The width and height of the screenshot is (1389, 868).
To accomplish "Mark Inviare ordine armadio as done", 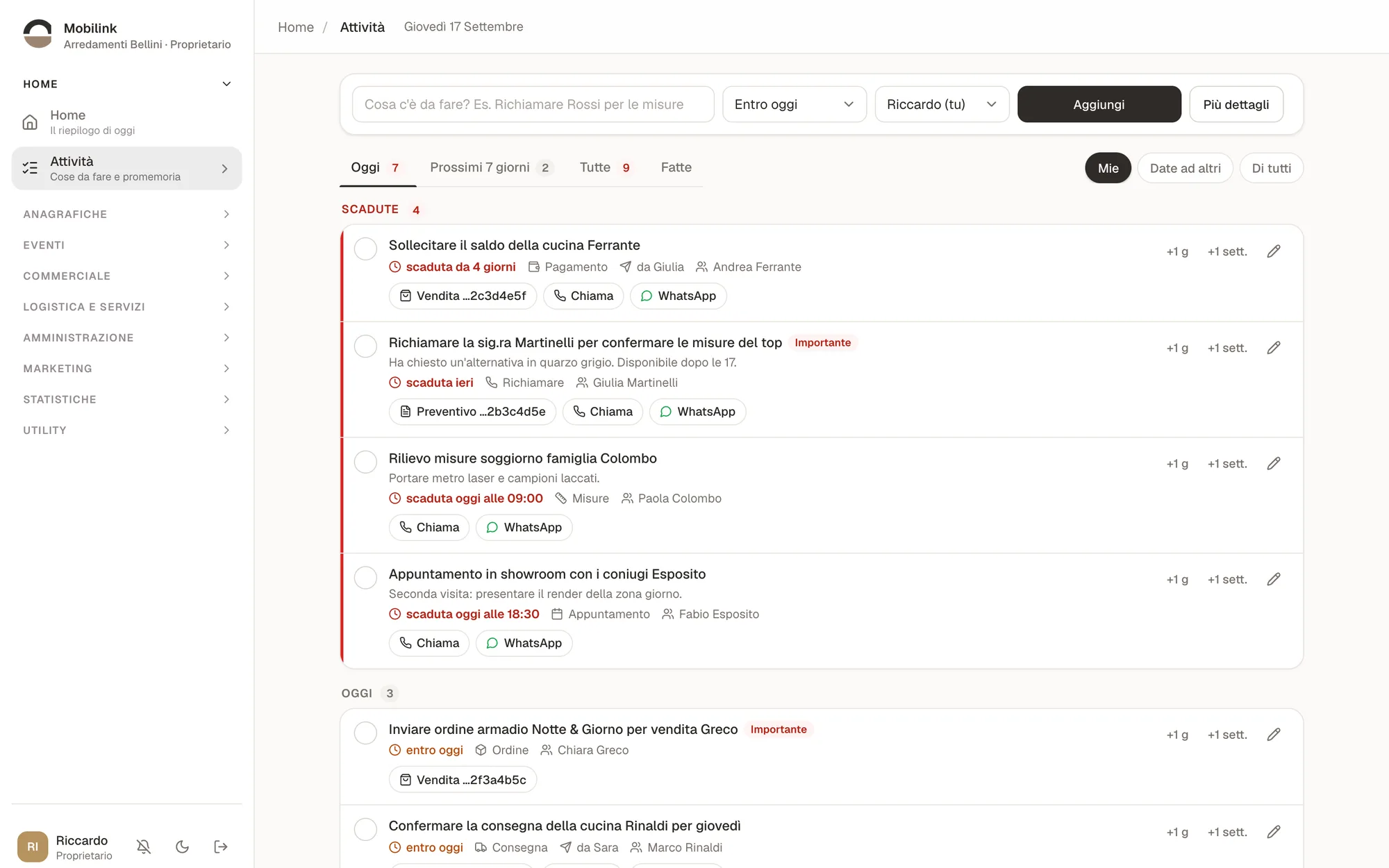I will [x=365, y=733].
